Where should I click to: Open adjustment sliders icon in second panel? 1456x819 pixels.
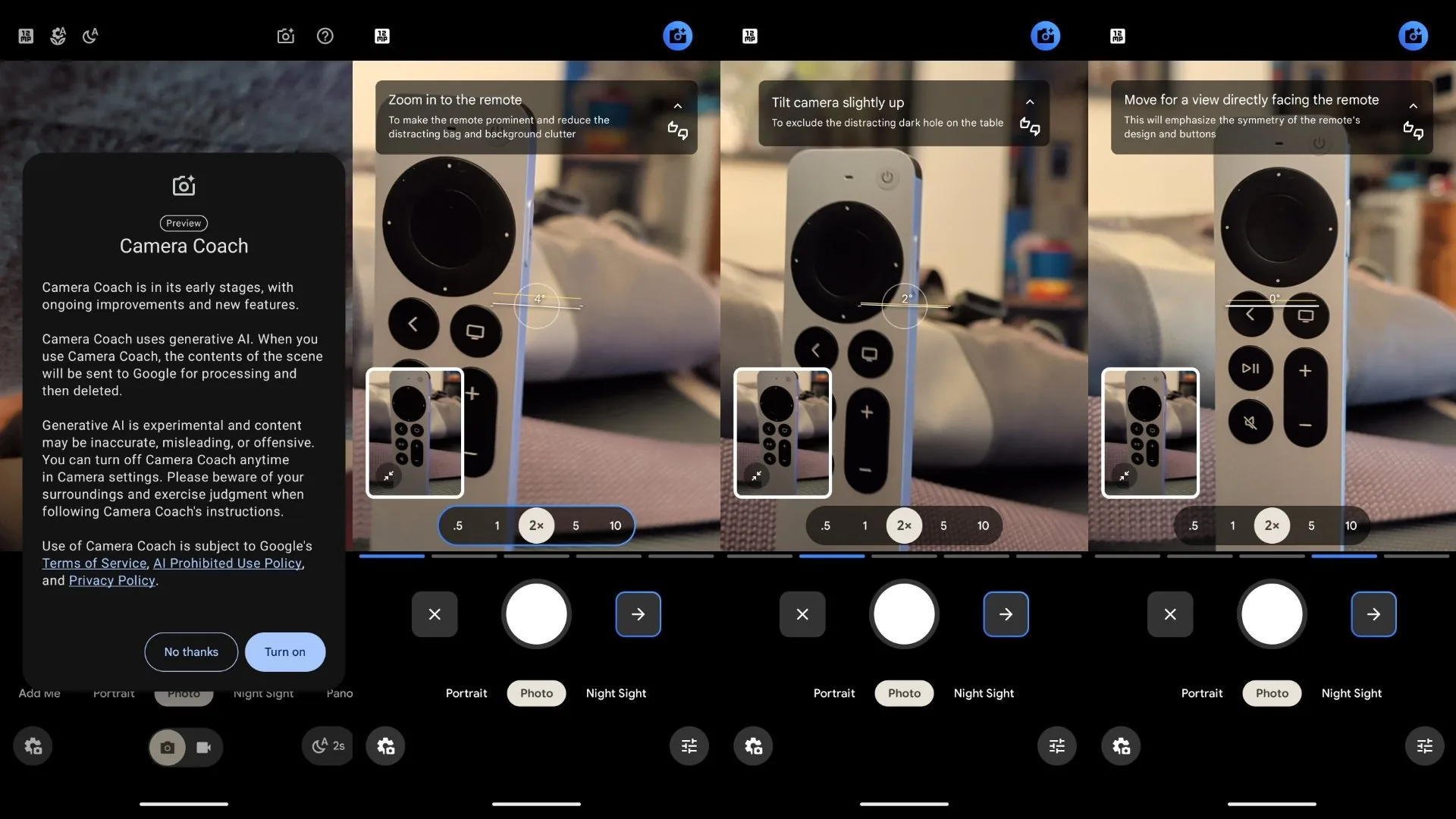coord(689,746)
